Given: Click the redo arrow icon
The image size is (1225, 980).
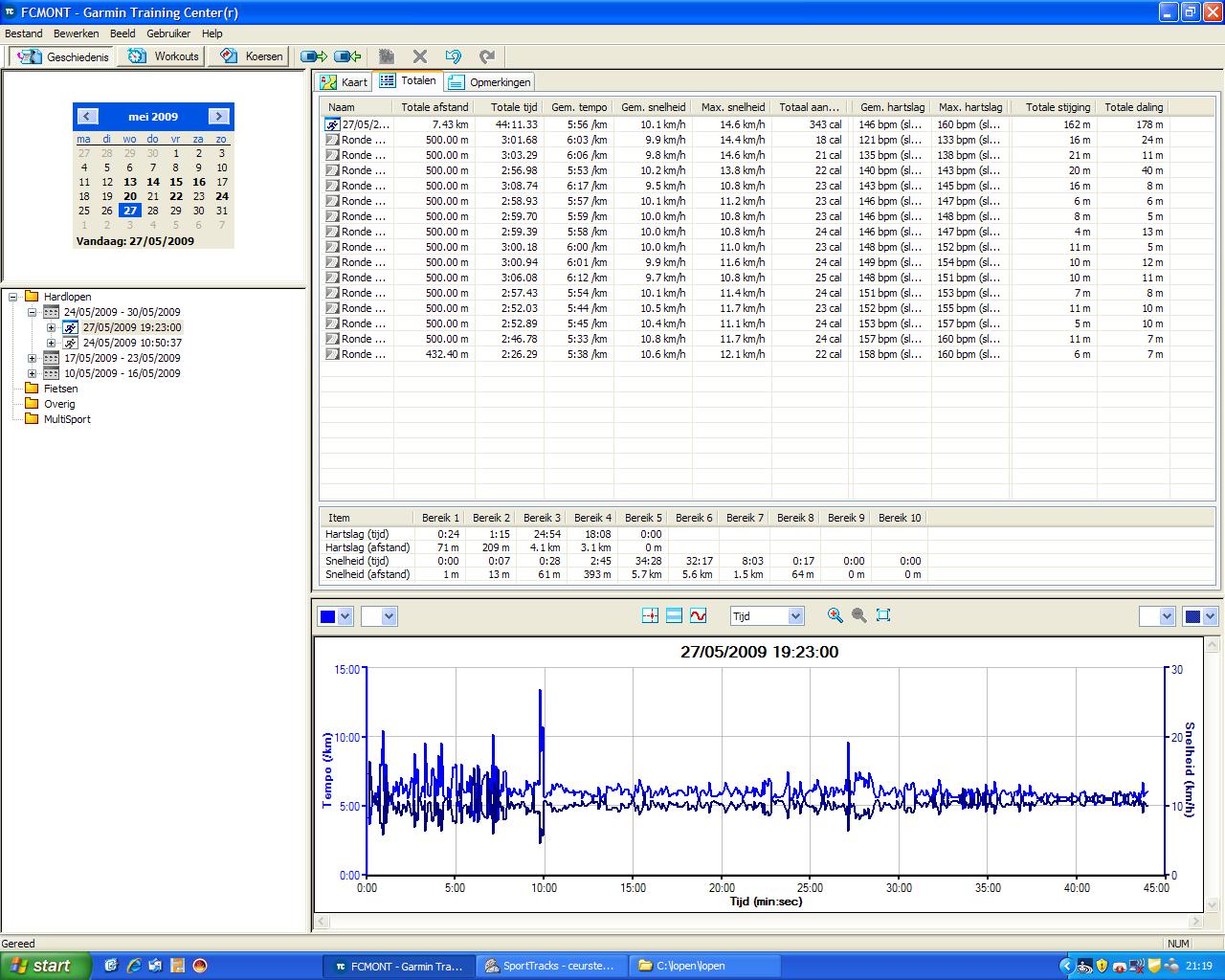Looking at the screenshot, I should pos(487,56).
